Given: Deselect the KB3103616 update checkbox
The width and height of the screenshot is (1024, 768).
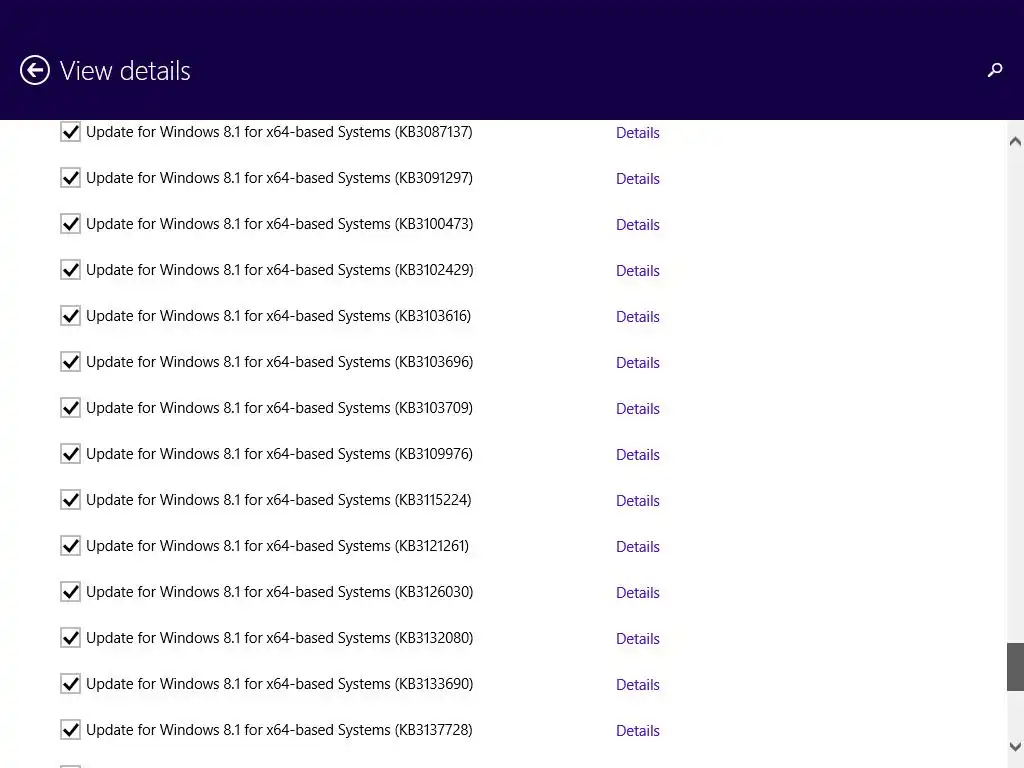Looking at the screenshot, I should [x=70, y=316].
